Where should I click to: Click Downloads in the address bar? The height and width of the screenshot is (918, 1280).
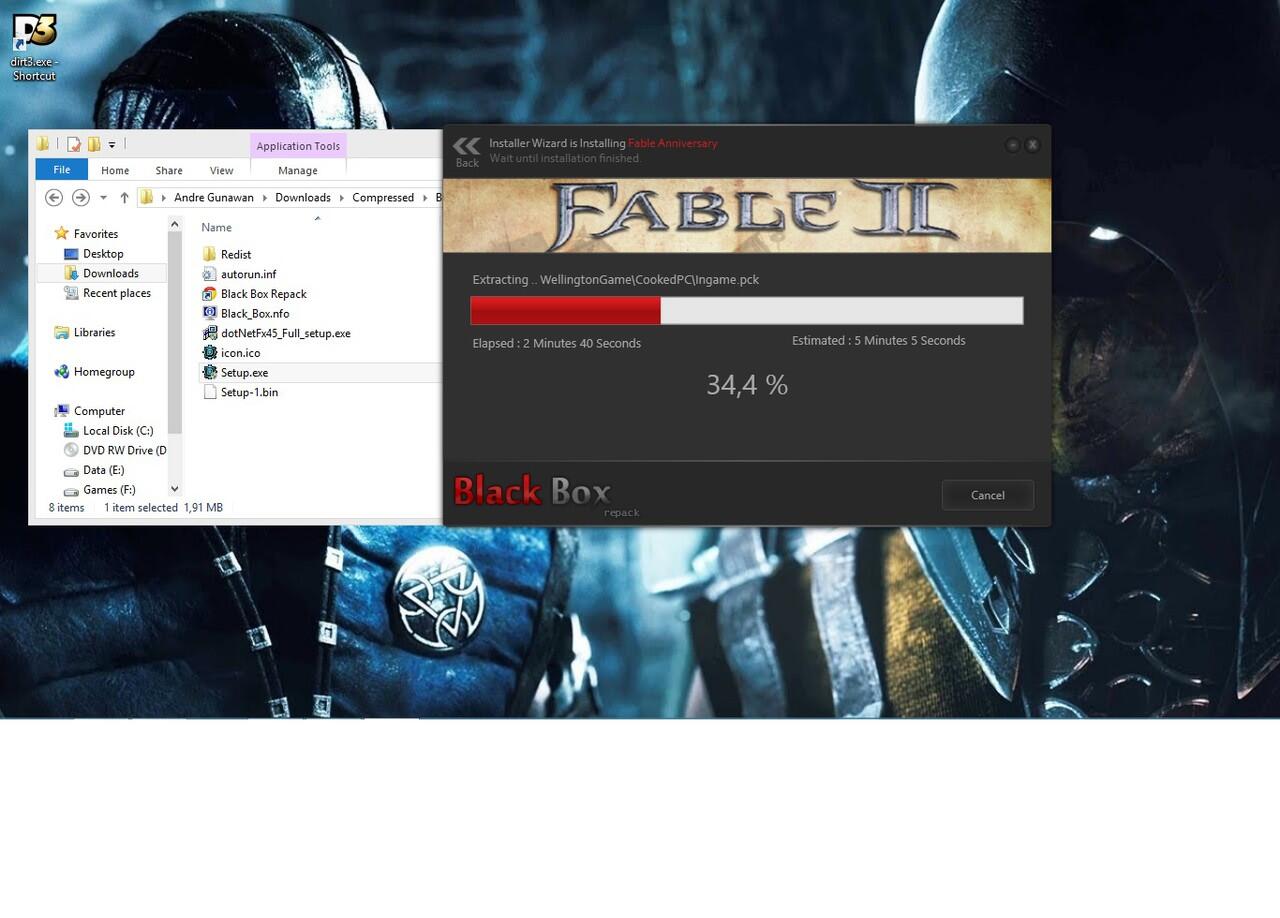[303, 198]
